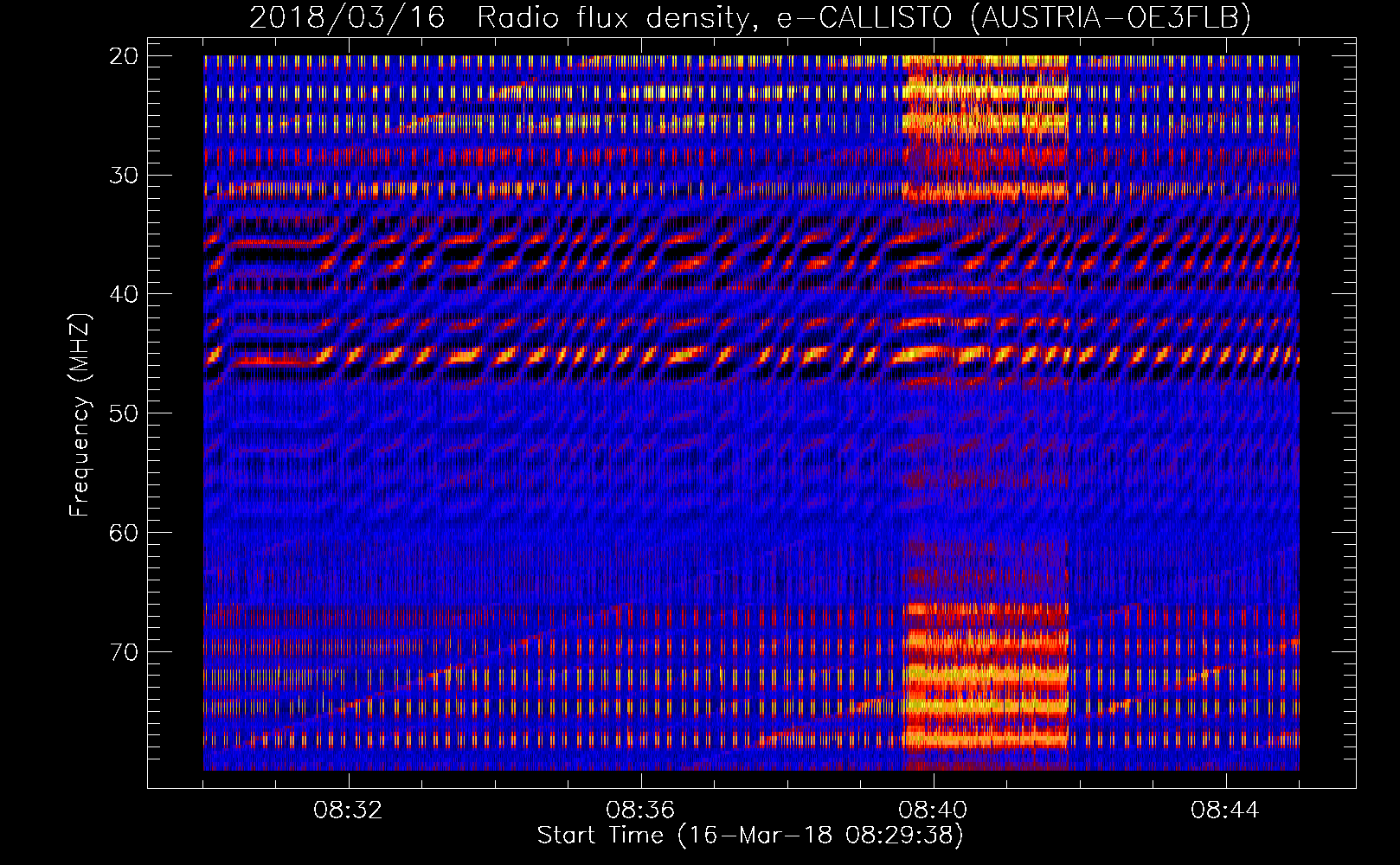Image resolution: width=1400 pixels, height=865 pixels.
Task: Click the 'Start Time (16-Mar-18 08:29:38)' label
Action: 750,836
